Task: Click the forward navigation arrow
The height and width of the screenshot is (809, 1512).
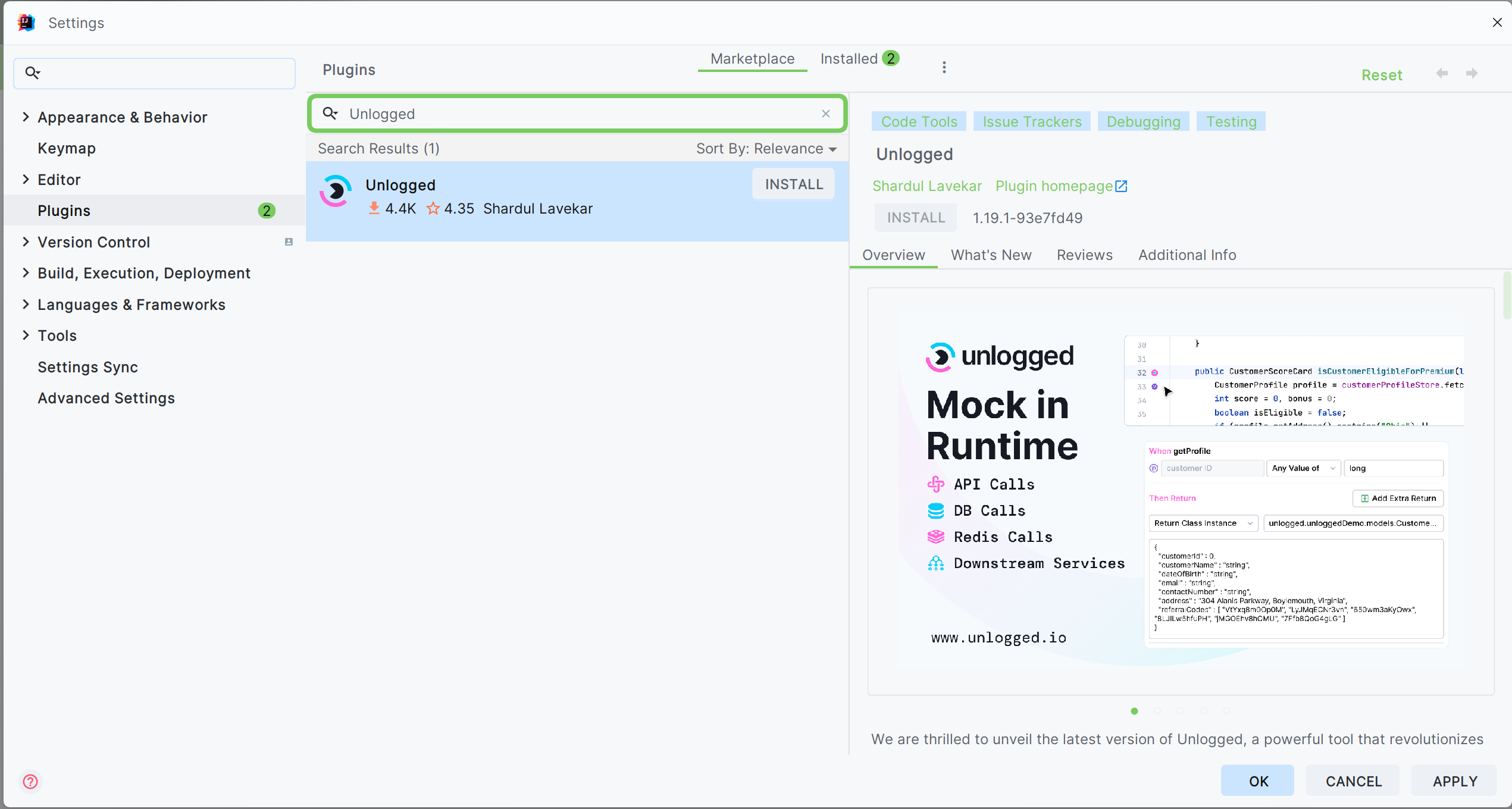Action: pos(1472,73)
